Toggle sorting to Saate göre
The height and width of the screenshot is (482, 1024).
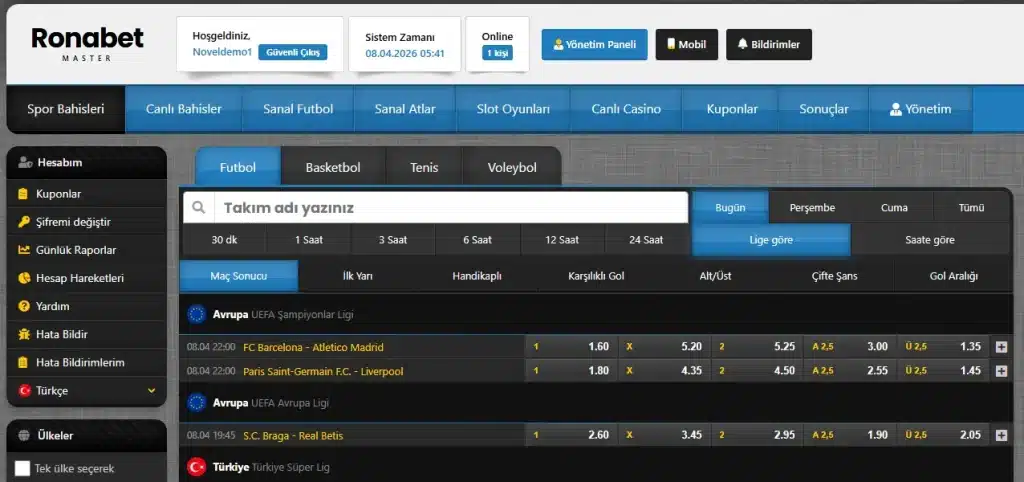[929, 240]
